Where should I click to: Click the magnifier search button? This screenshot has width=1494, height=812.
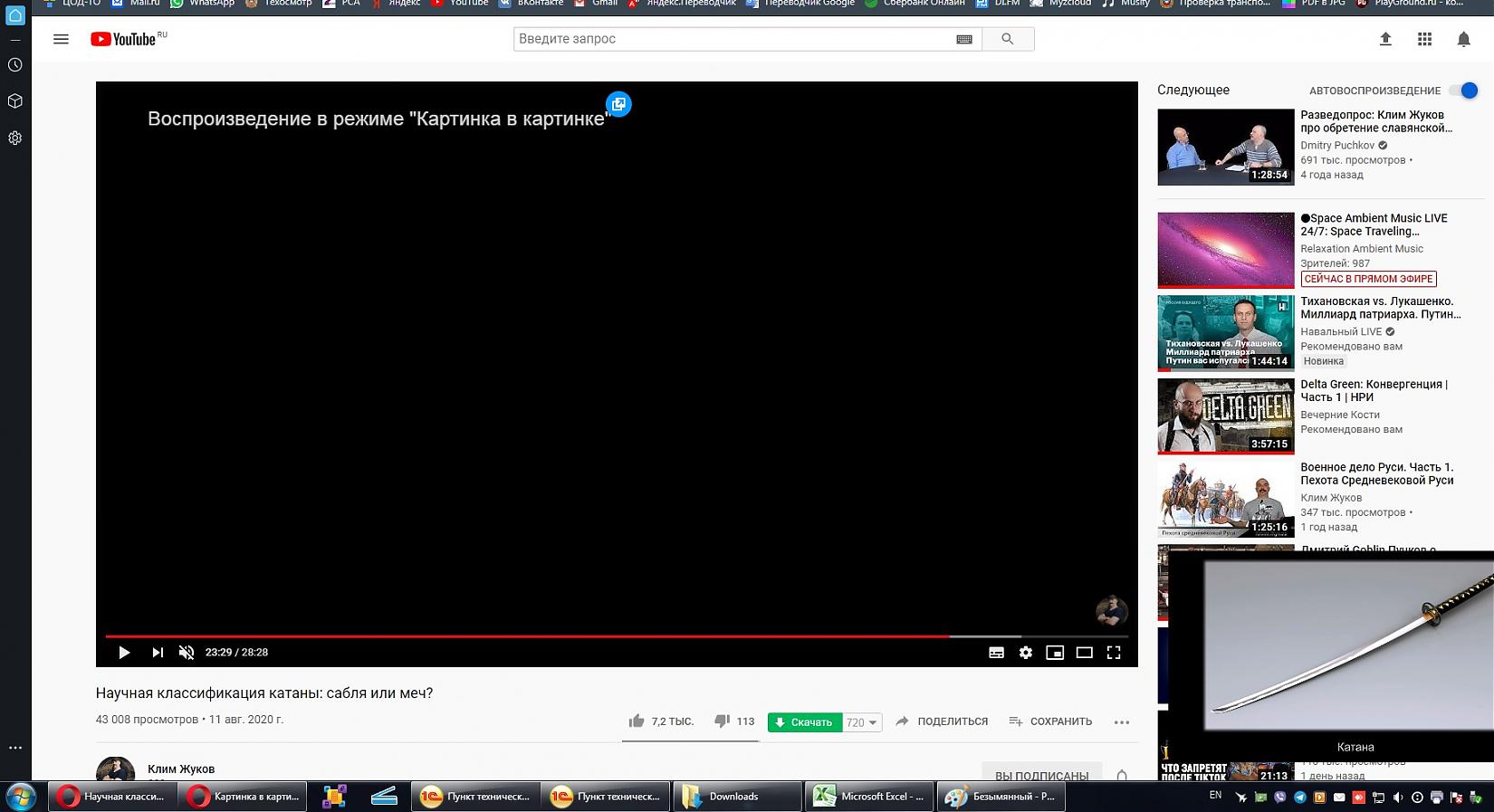click(x=1008, y=39)
